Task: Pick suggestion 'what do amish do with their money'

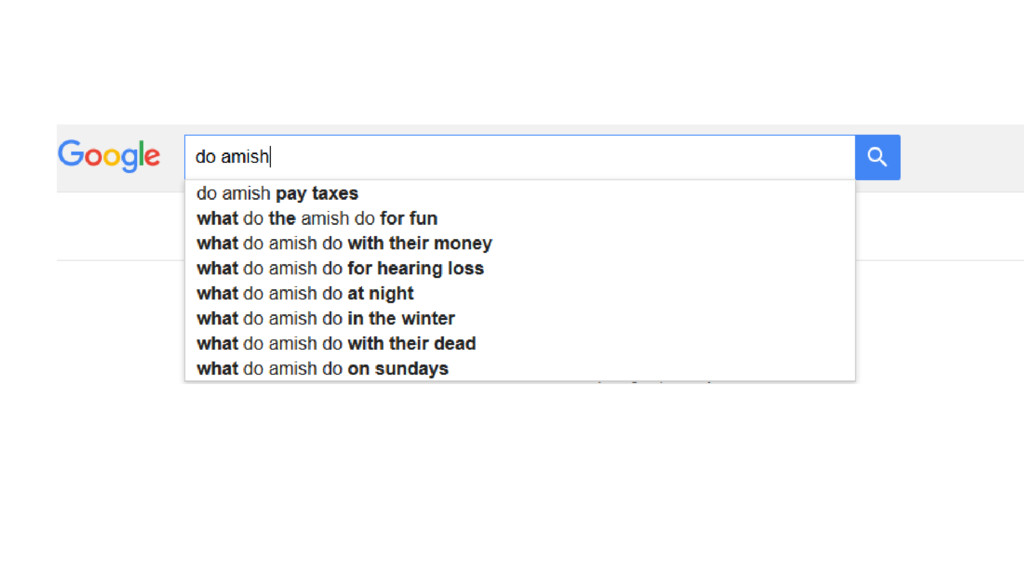Action: tap(520, 243)
